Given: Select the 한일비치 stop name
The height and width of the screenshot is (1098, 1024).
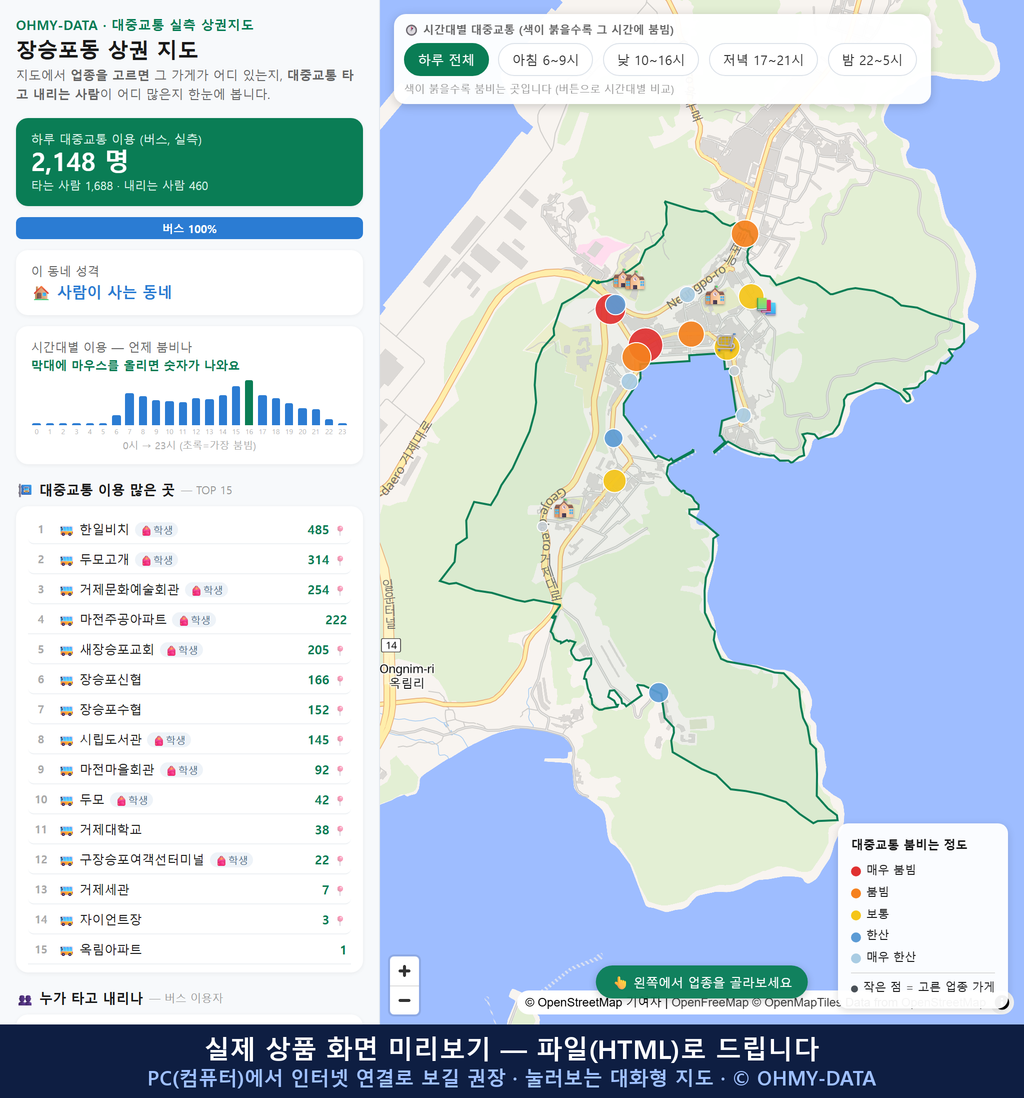Looking at the screenshot, I should pyautogui.click(x=104, y=529).
